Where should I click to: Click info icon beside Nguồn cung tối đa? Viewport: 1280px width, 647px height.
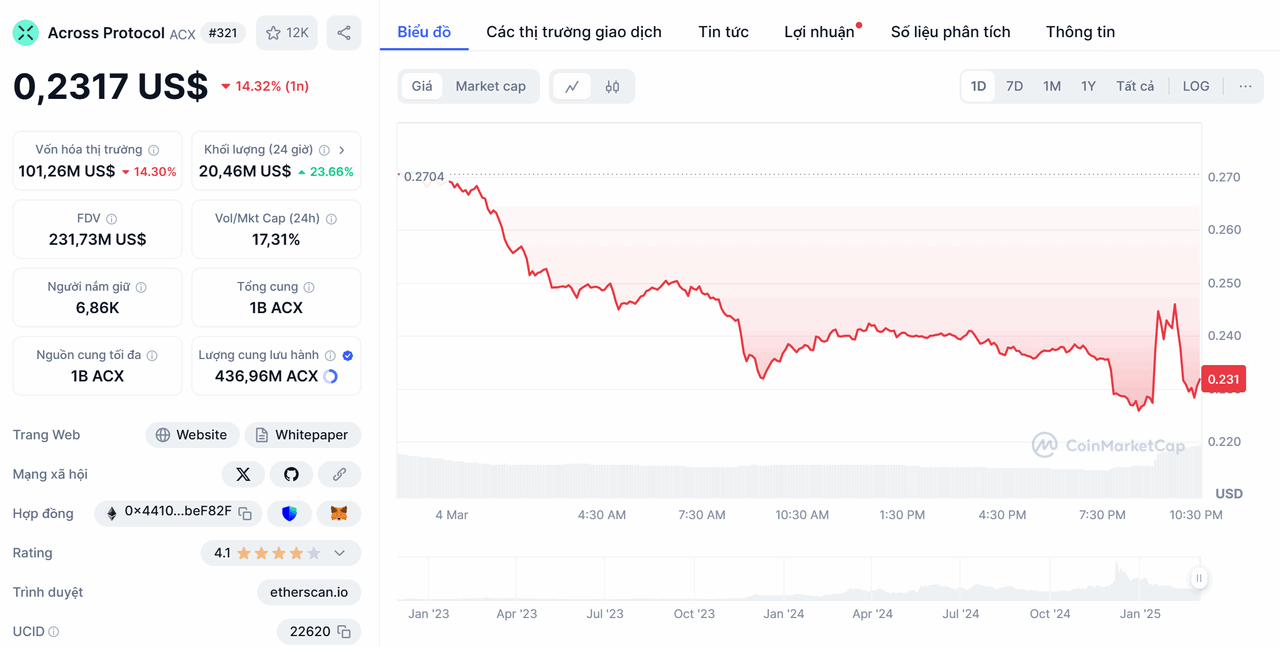(x=152, y=355)
